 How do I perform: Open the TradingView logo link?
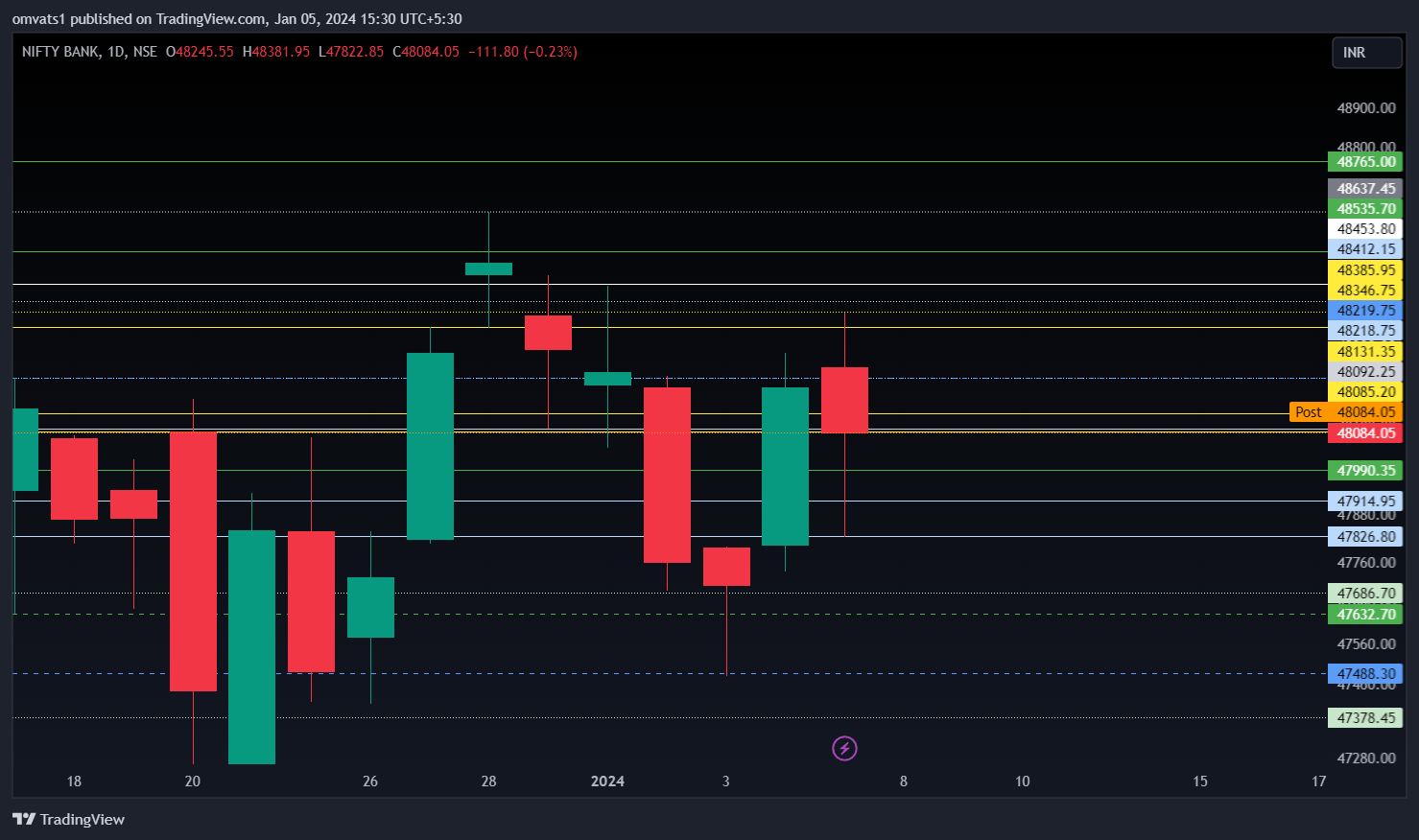pos(68,819)
